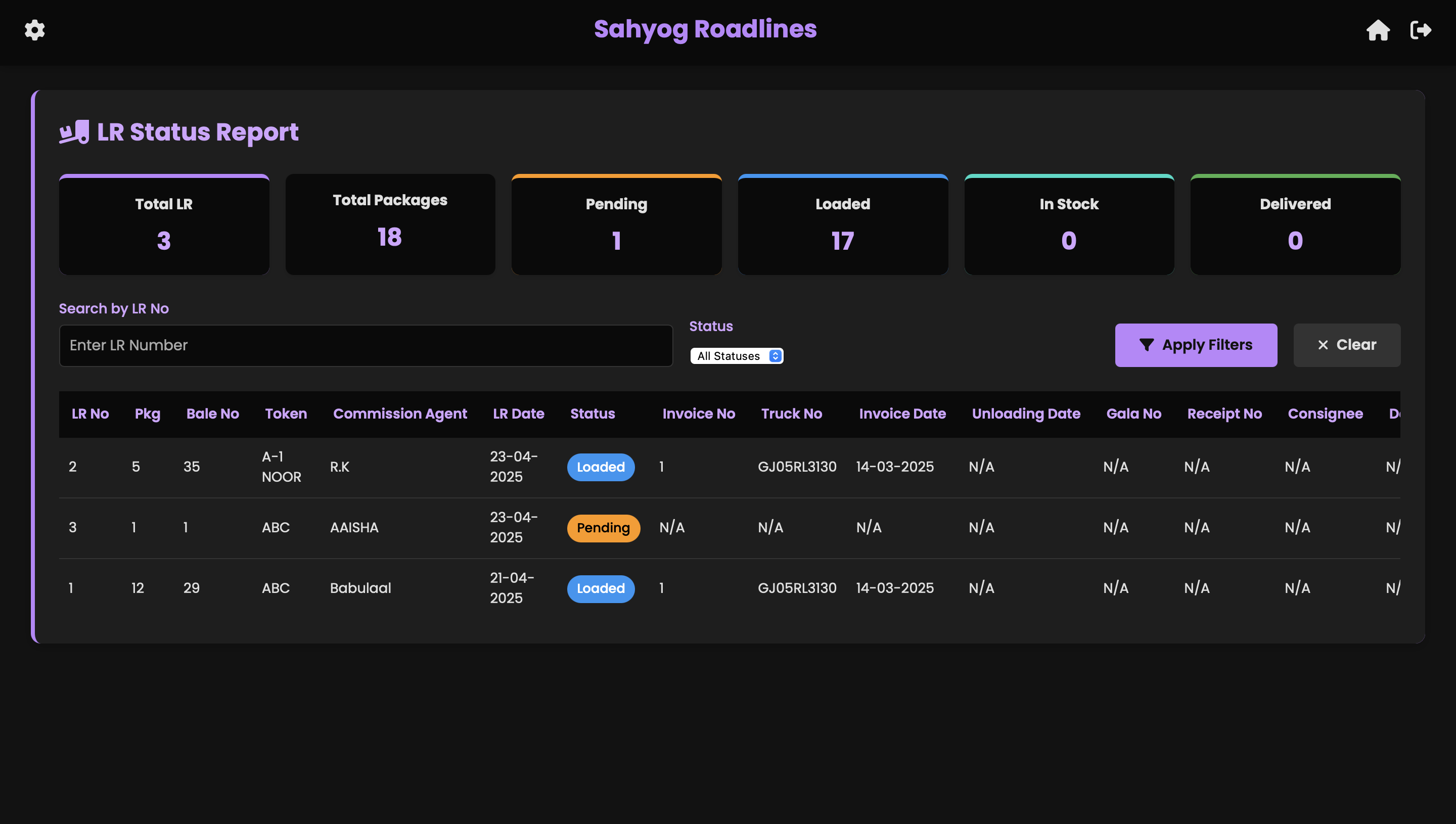Image resolution: width=1456 pixels, height=824 pixels.
Task: Click the LR Date column header
Action: 518,414
